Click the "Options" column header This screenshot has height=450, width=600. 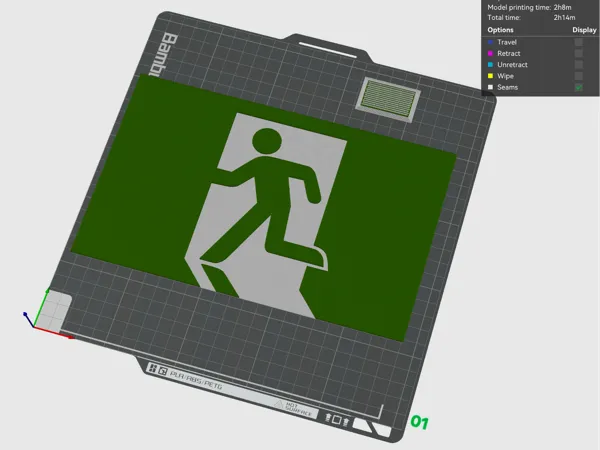pyautogui.click(x=500, y=30)
